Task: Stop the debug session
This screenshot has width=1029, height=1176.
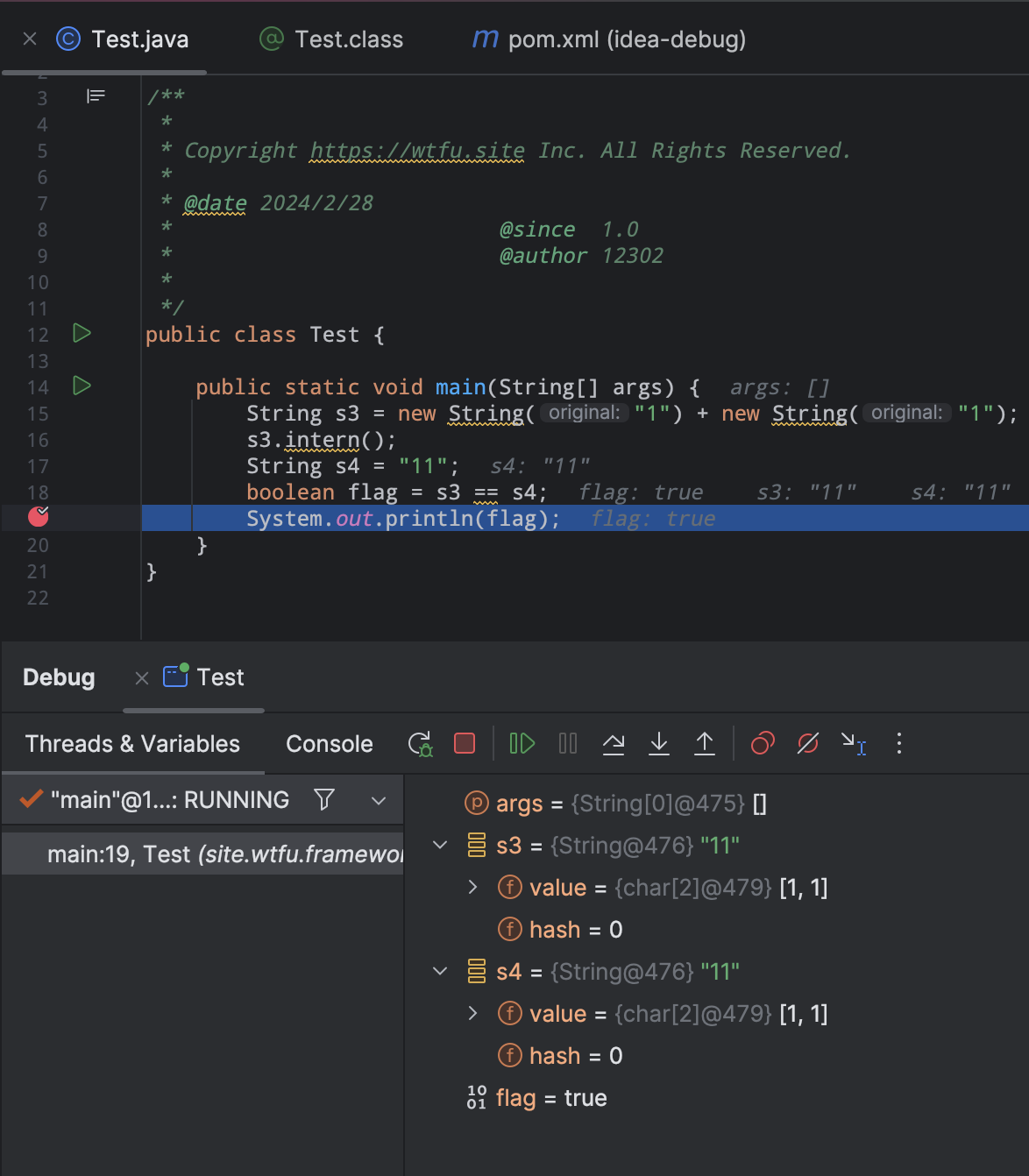Action: (465, 744)
